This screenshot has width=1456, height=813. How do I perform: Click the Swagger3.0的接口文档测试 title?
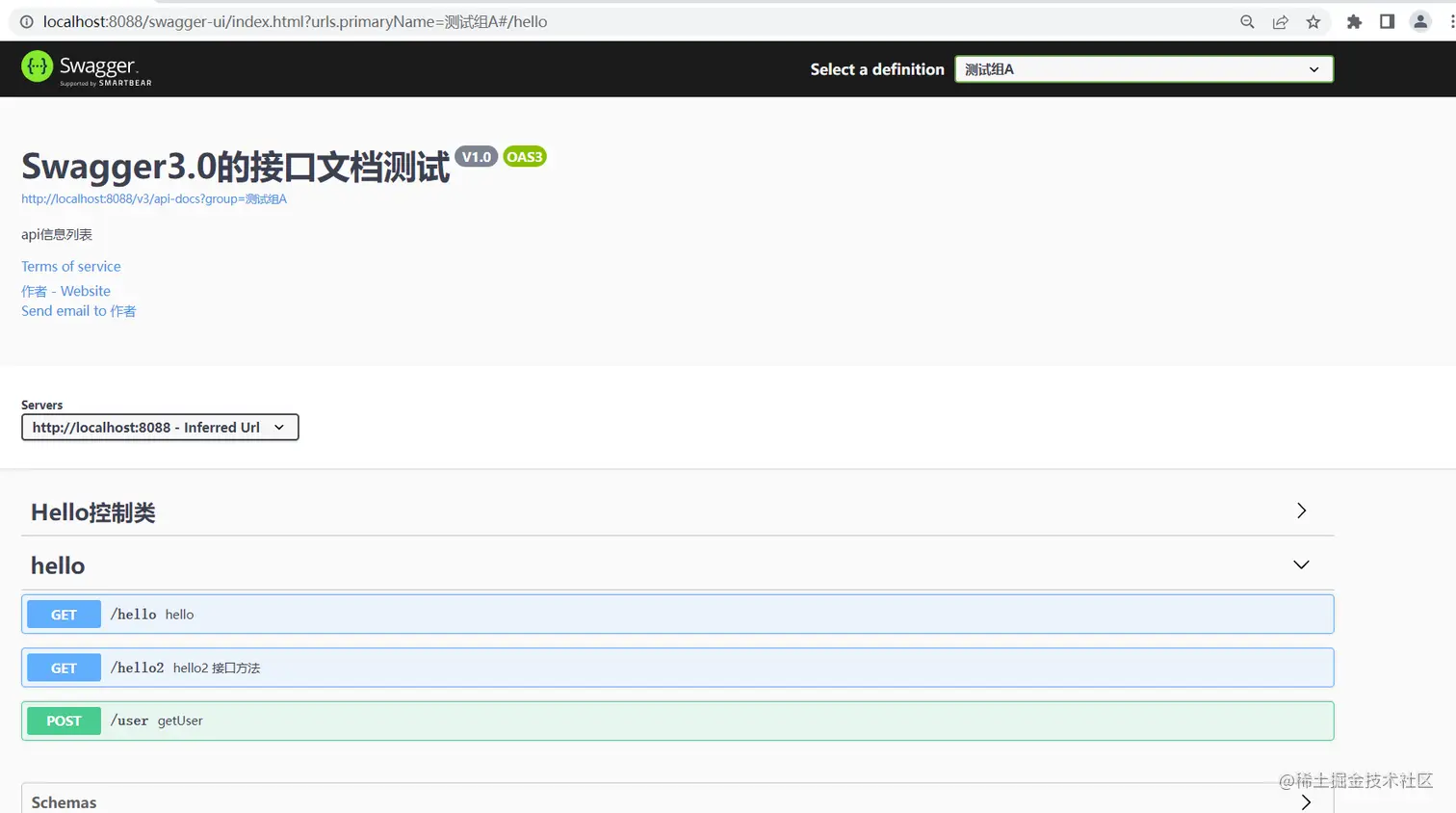tap(235, 167)
